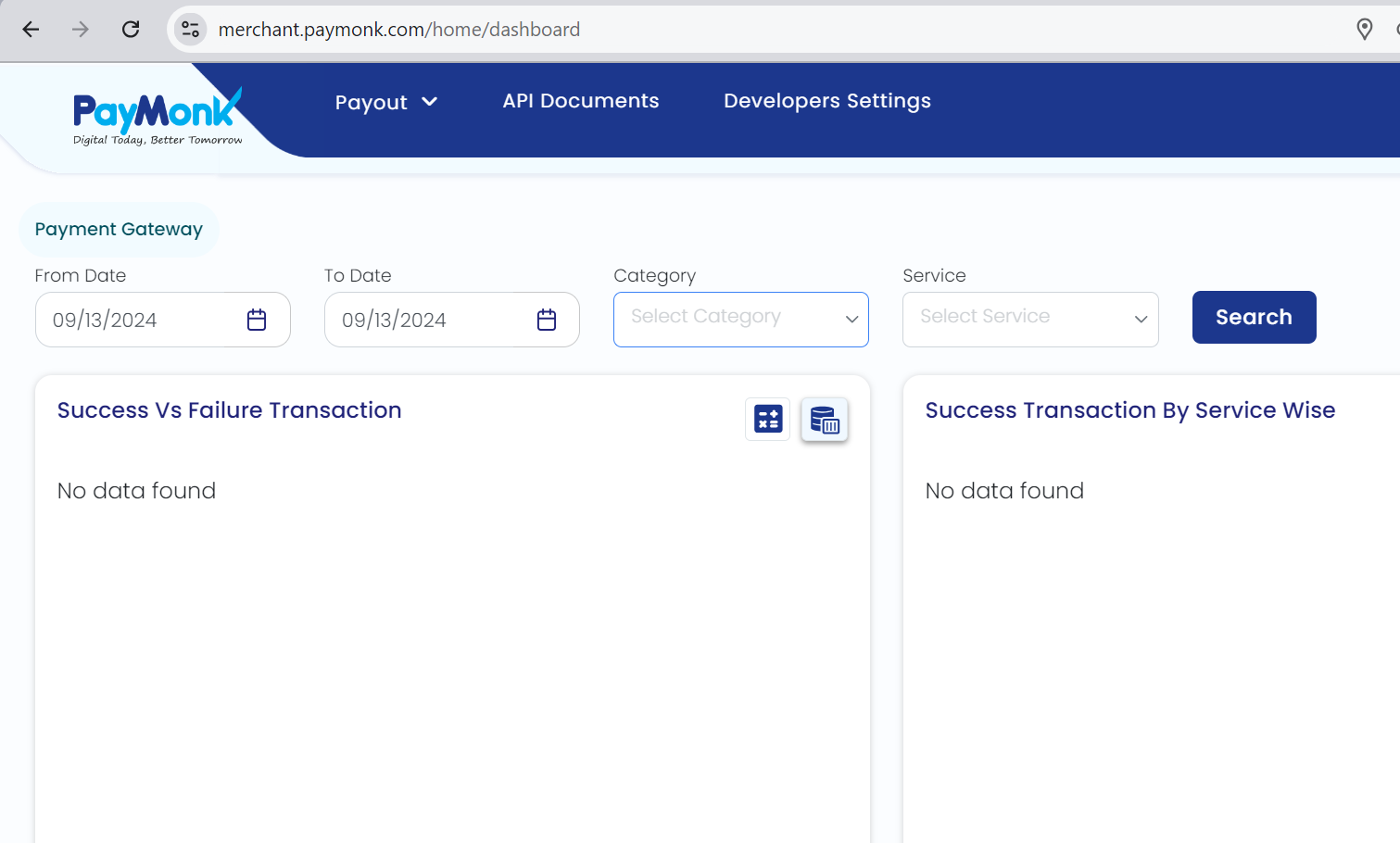
Task: Select the Payment Gateway tab
Action: (119, 229)
